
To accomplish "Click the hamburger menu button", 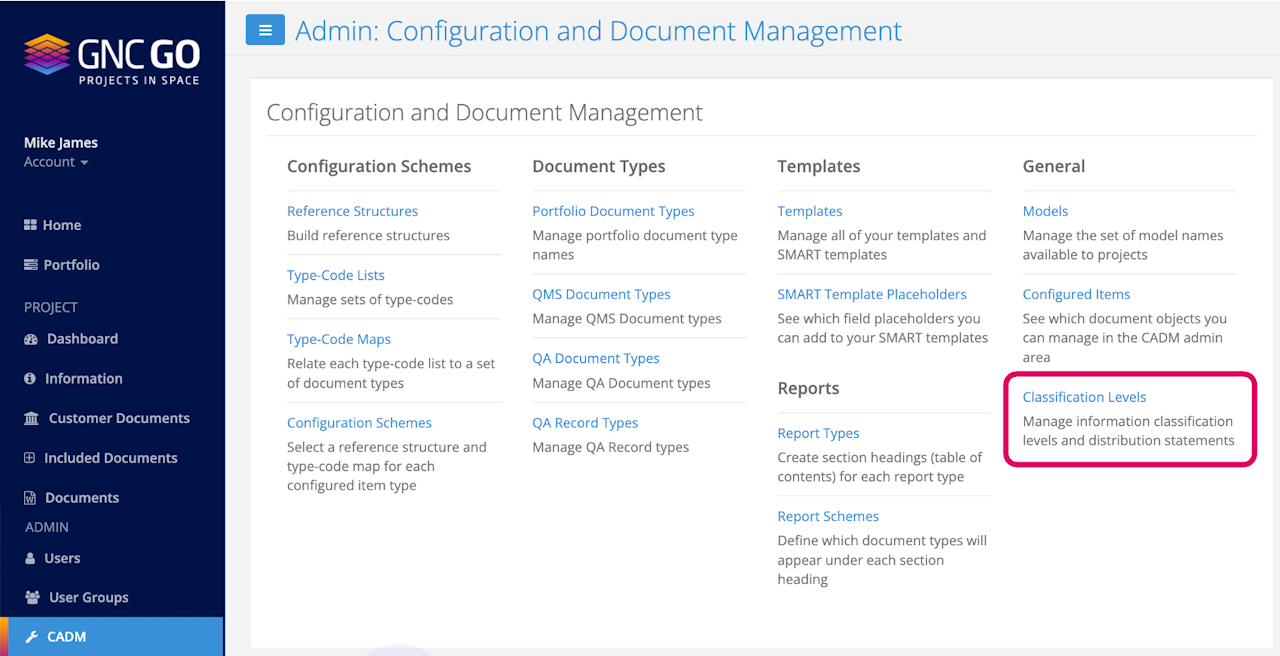I will [x=265, y=30].
